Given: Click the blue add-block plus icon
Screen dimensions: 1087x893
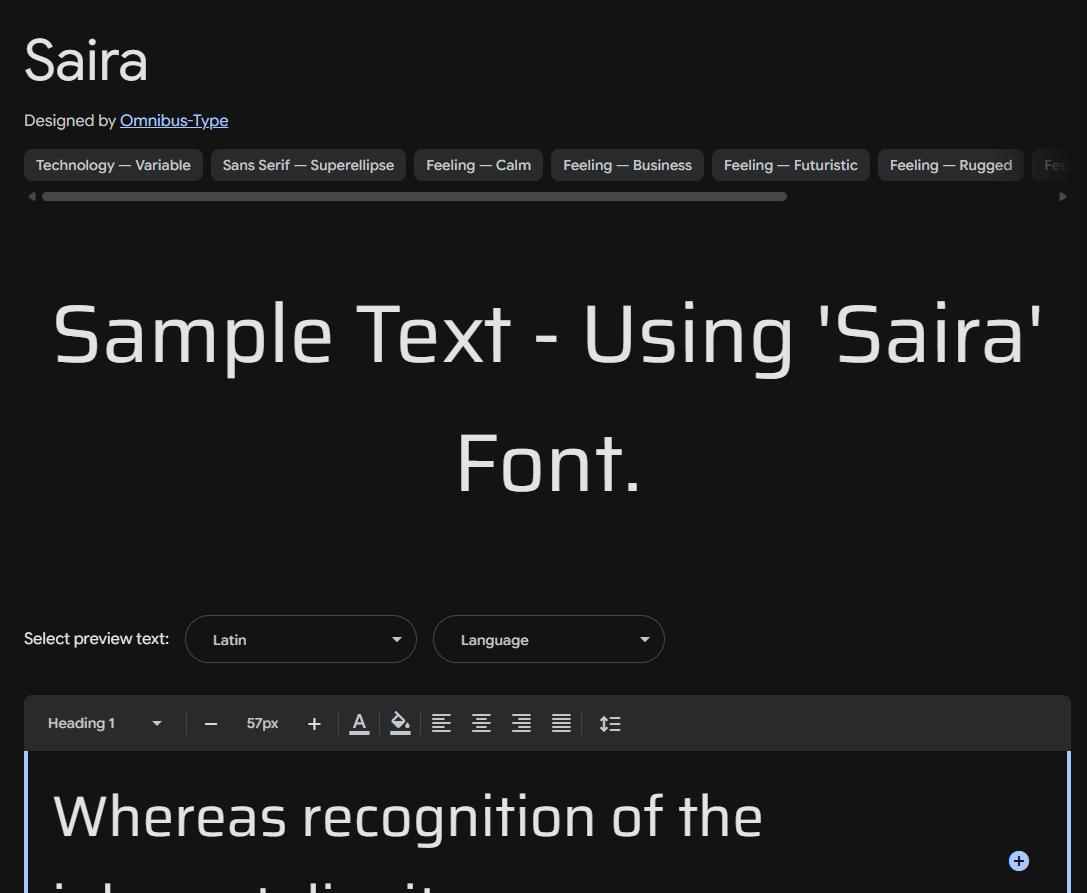Looking at the screenshot, I should (x=1018, y=861).
